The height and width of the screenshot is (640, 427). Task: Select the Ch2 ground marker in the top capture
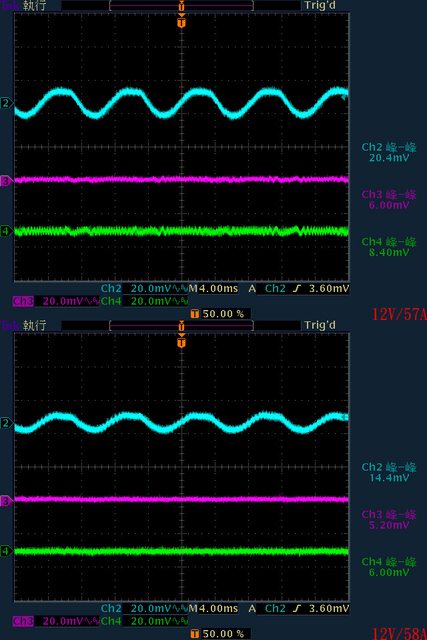[x=5, y=103]
